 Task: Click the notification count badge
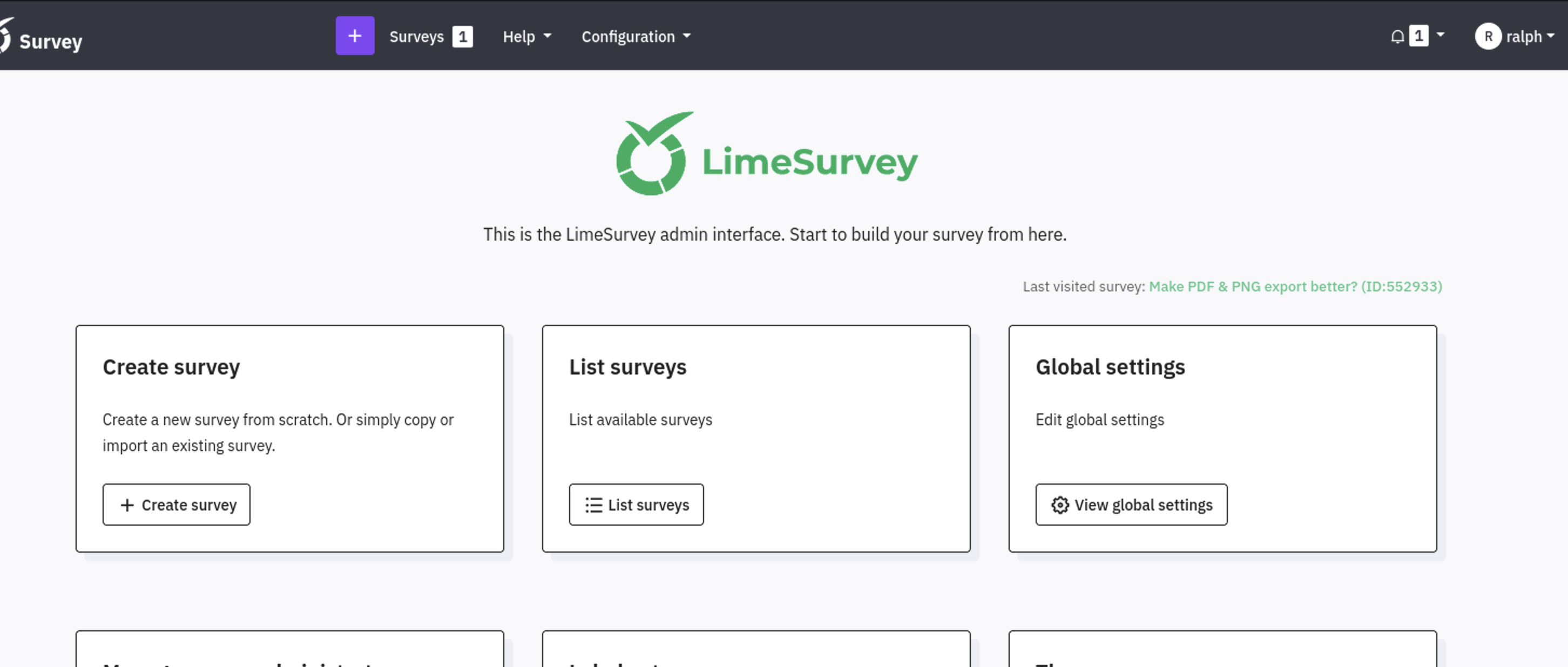1419,36
